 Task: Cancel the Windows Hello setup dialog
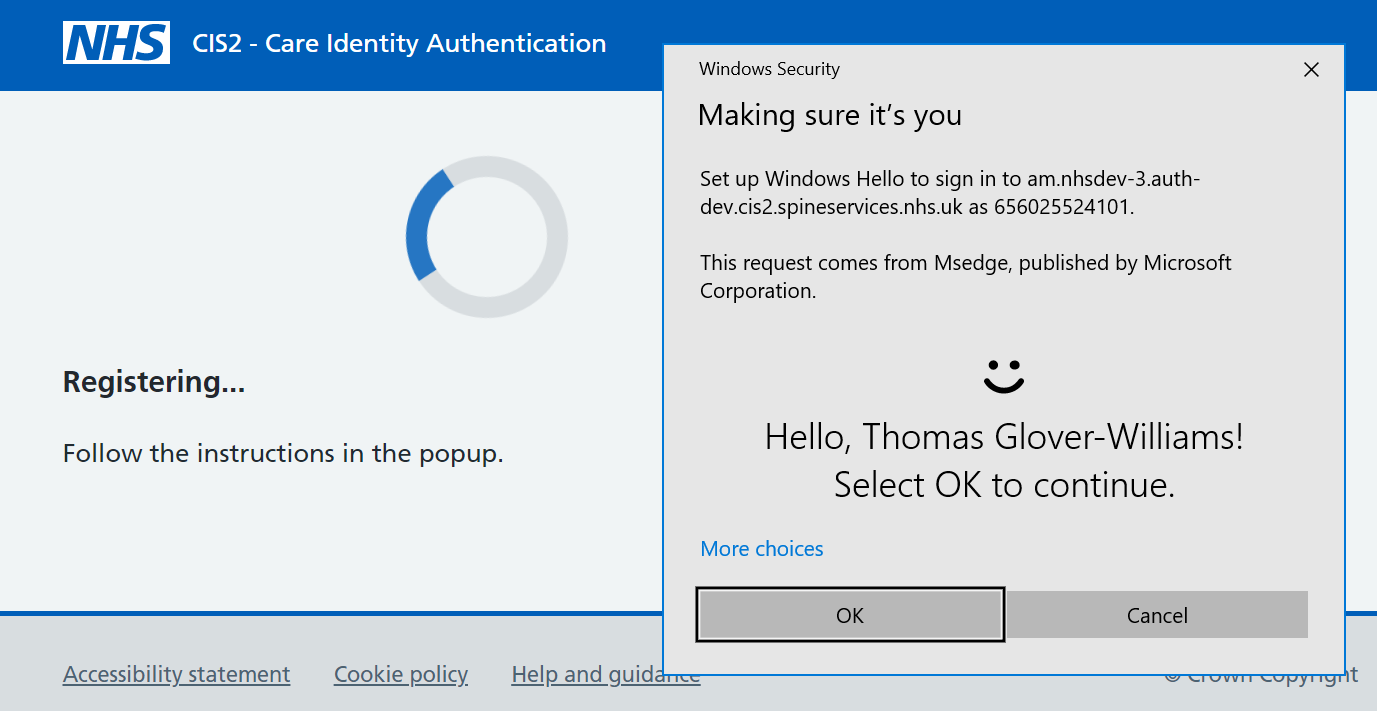click(x=1157, y=615)
